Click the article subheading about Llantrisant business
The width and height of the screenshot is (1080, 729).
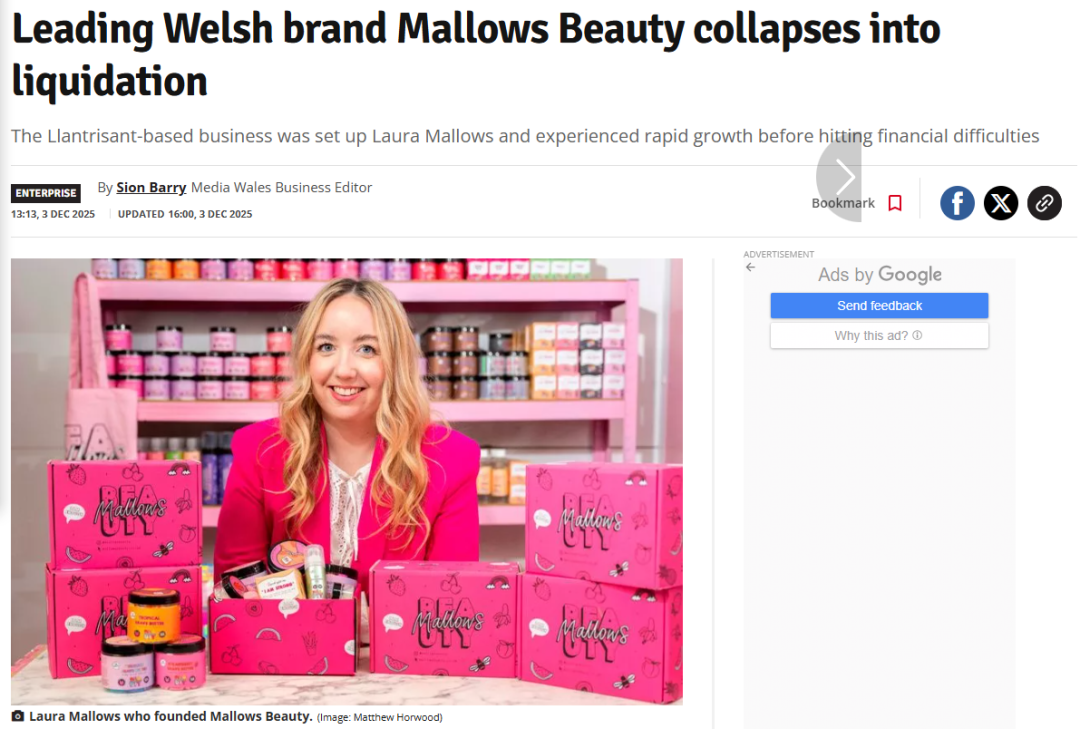(525, 136)
